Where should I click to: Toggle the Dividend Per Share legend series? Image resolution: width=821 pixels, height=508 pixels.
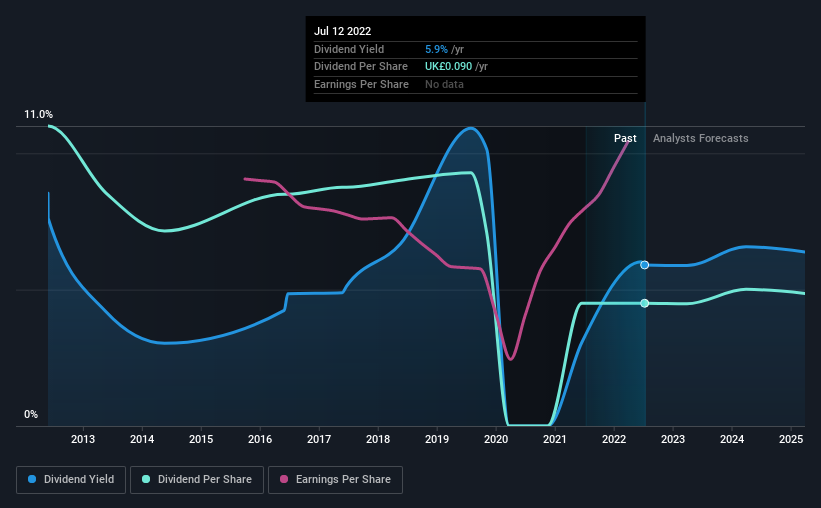(x=197, y=480)
